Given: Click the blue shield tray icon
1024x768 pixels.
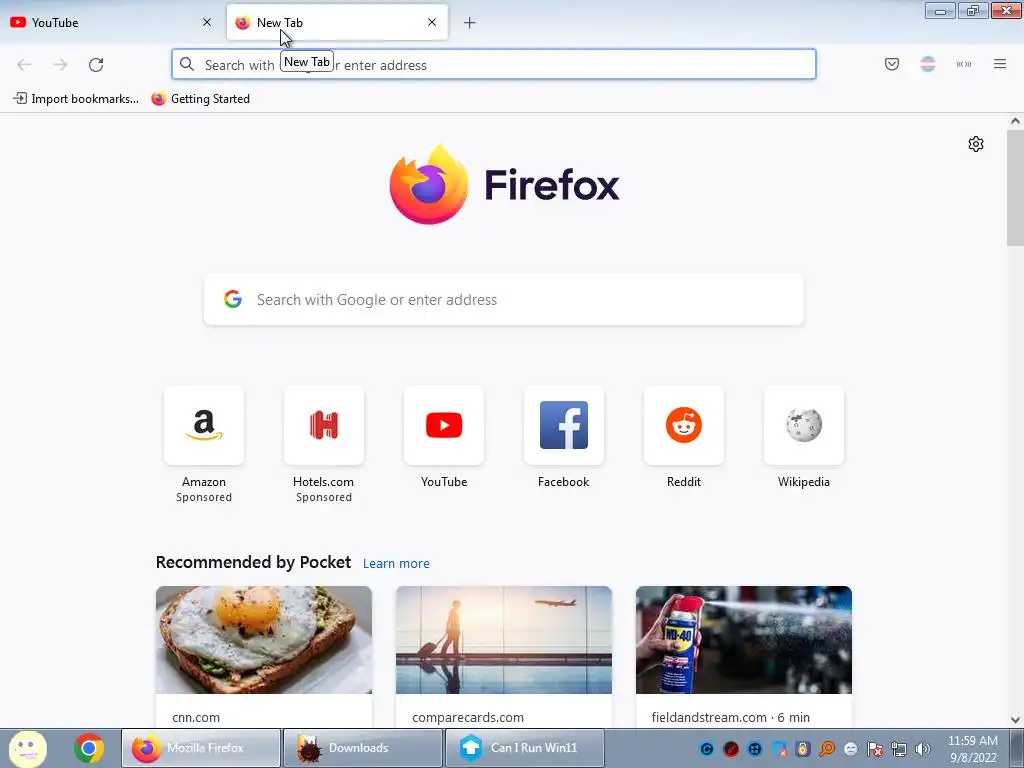Looking at the screenshot, I should (778, 749).
